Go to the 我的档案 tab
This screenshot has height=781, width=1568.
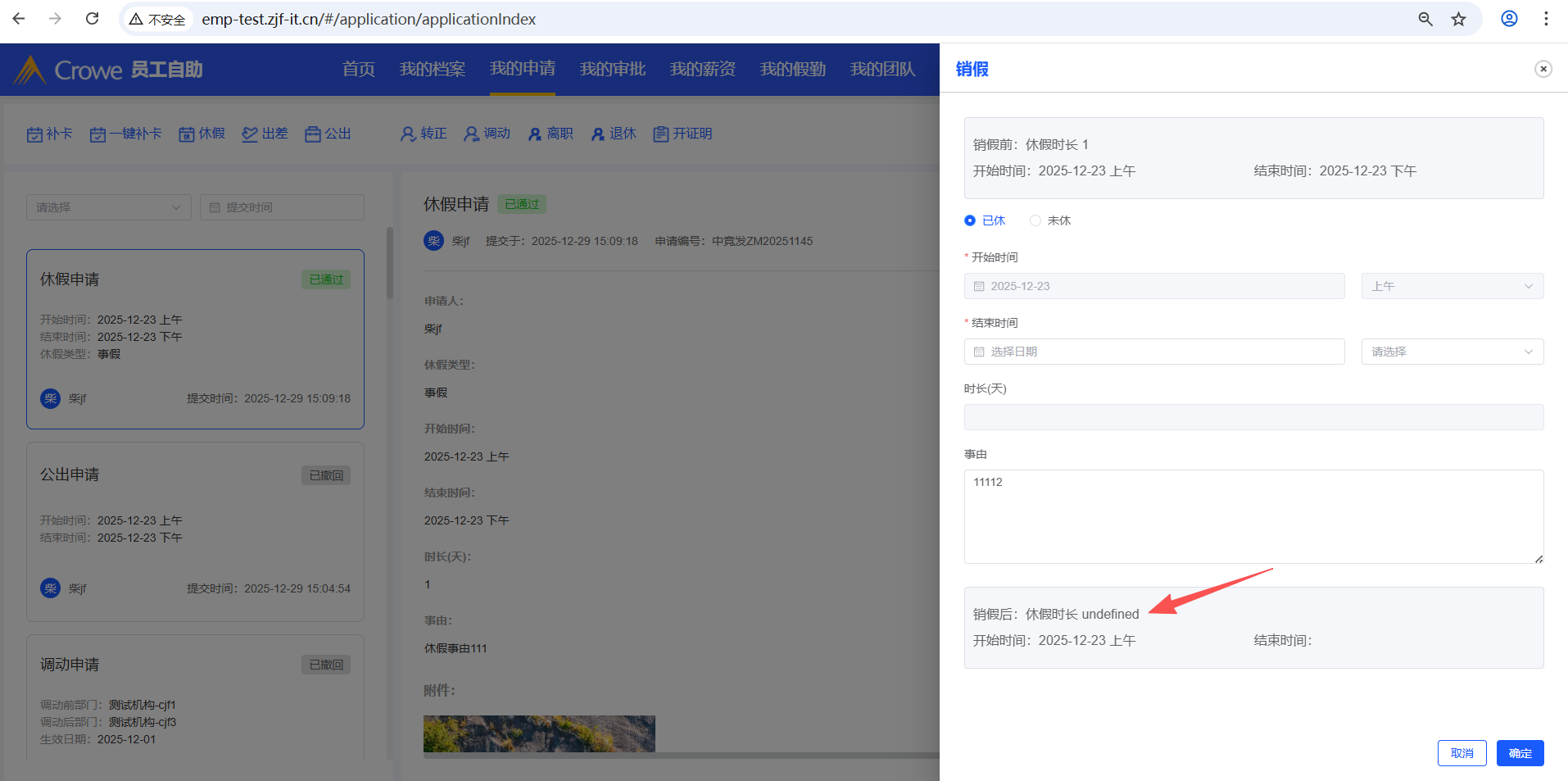pos(433,69)
